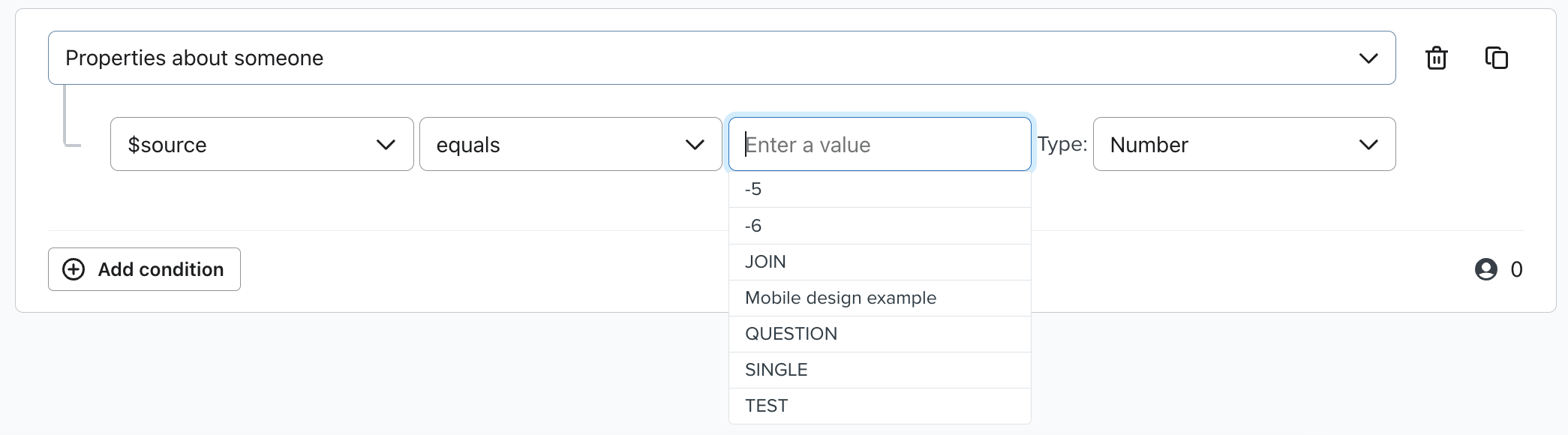Pick the TEST value option
This screenshot has width=1568, height=435.
(879, 406)
